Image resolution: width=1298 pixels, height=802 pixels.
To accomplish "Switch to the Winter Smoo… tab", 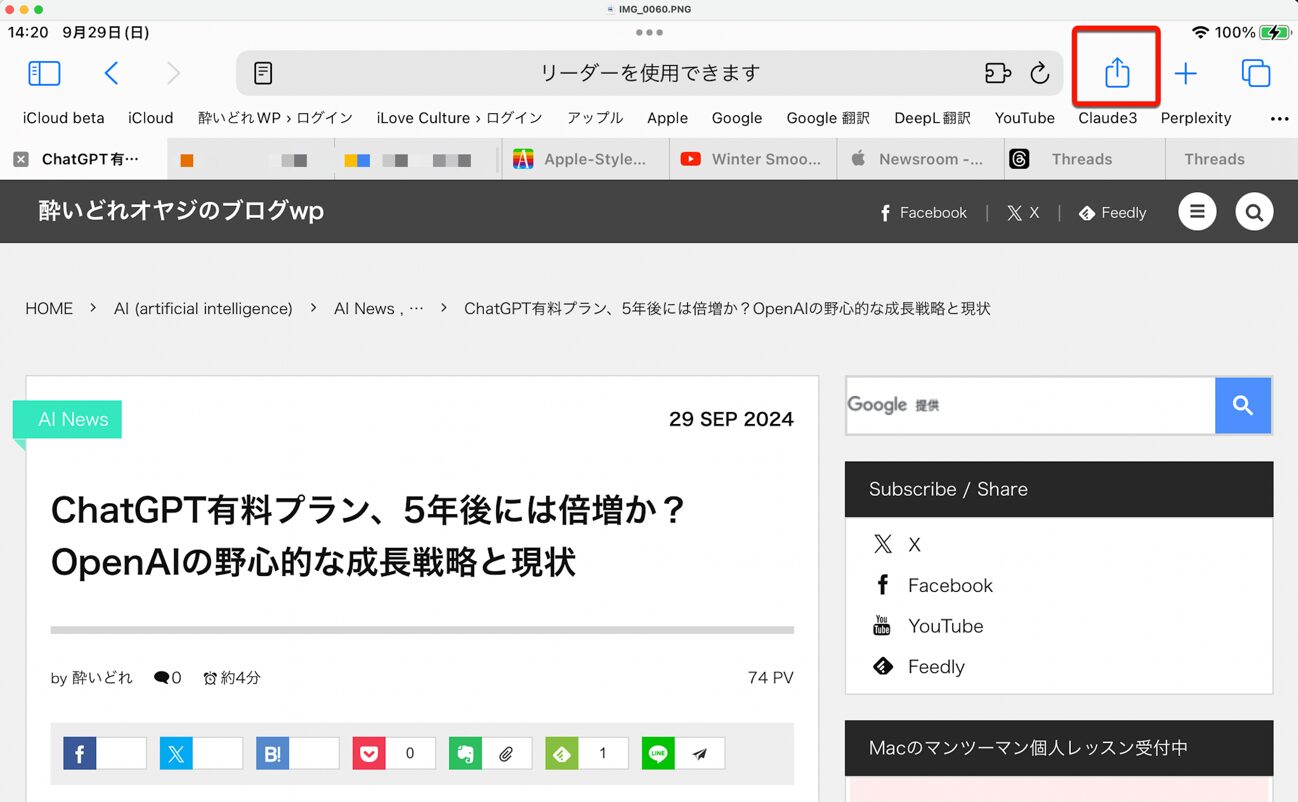I will (753, 159).
